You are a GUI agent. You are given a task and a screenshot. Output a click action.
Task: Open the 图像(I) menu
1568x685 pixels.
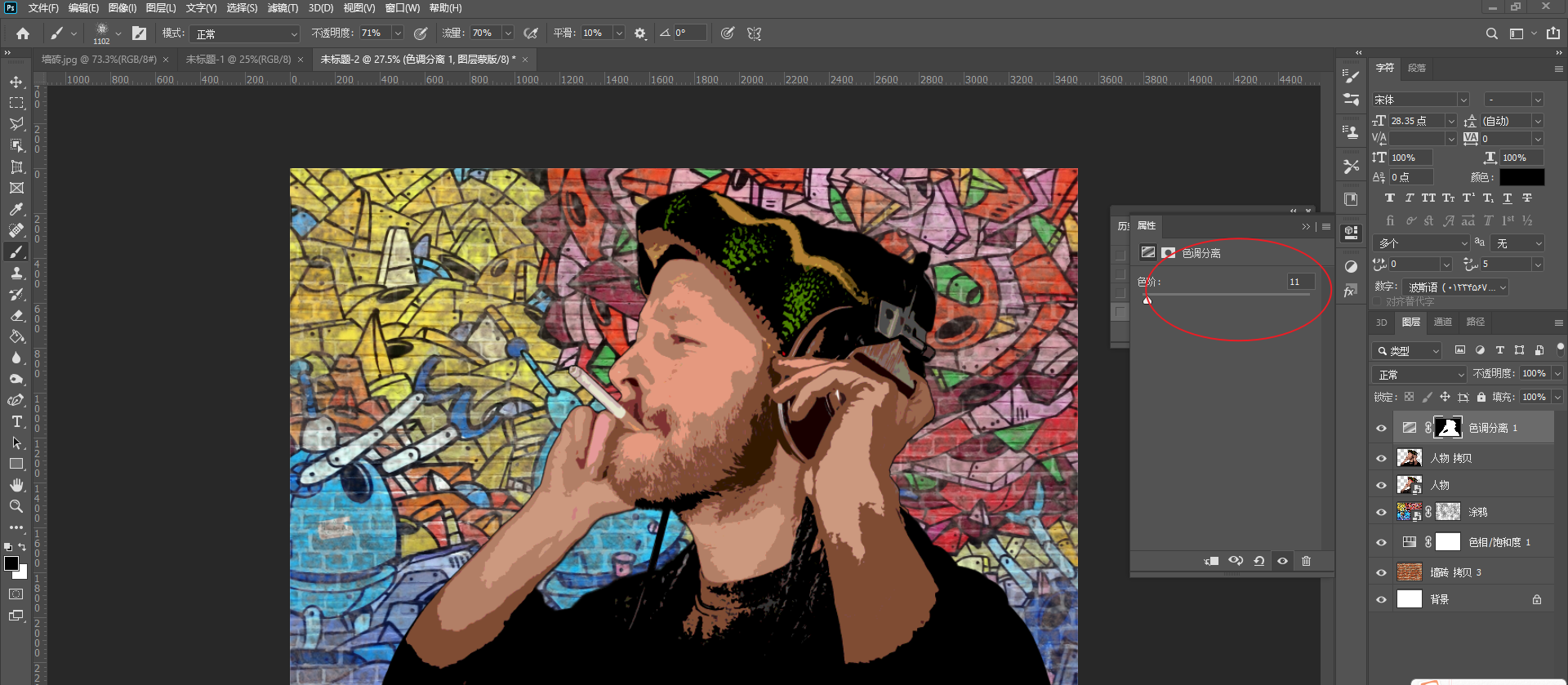(x=122, y=8)
